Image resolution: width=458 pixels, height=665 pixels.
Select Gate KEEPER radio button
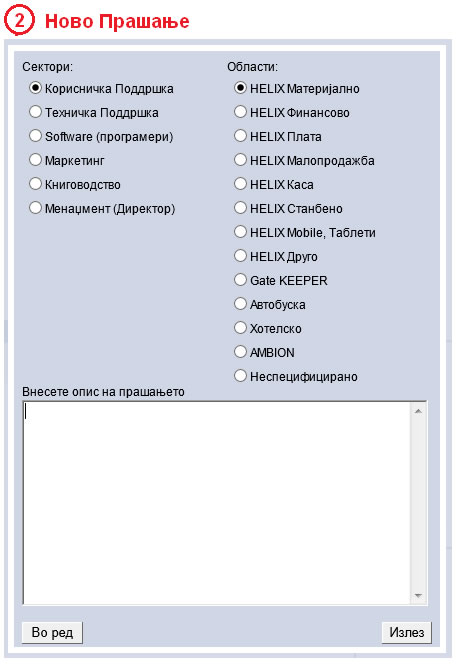click(240, 280)
